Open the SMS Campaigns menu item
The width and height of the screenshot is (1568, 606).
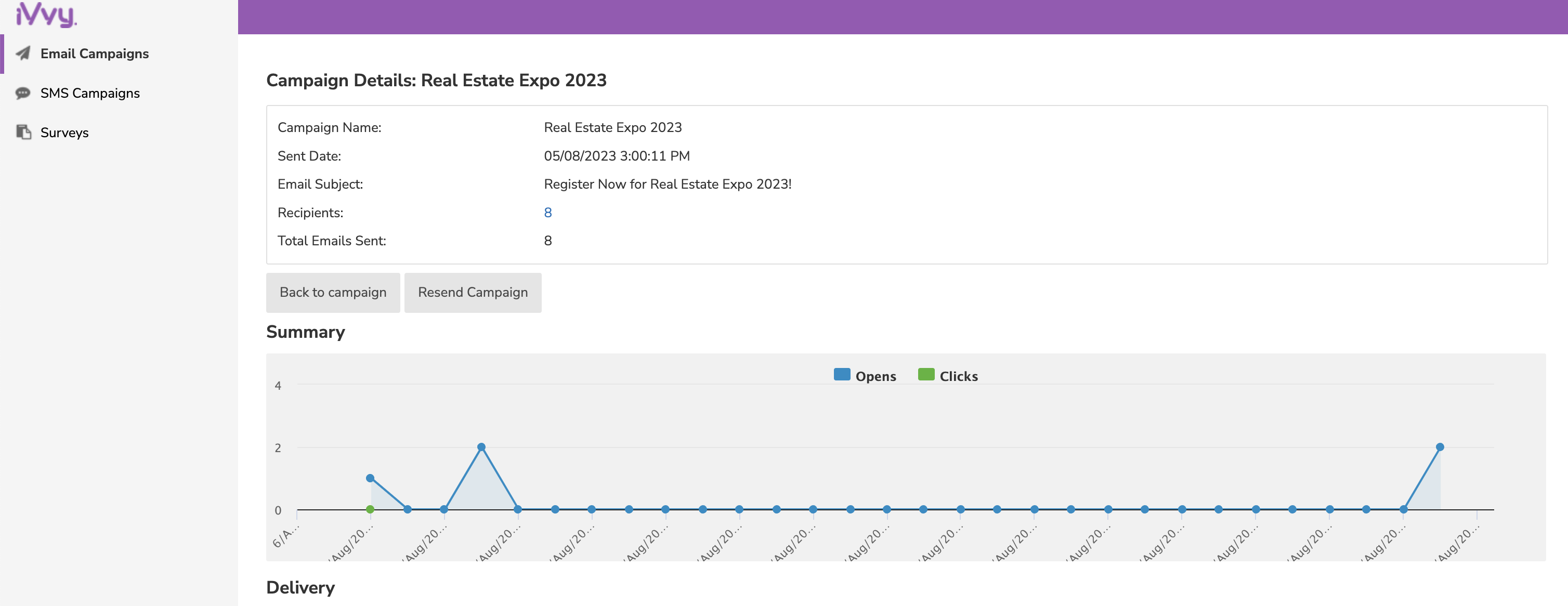[x=90, y=93]
